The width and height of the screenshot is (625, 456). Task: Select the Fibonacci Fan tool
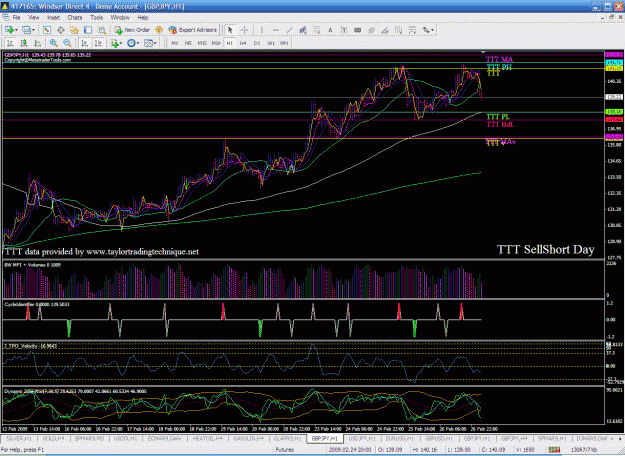pos(412,30)
